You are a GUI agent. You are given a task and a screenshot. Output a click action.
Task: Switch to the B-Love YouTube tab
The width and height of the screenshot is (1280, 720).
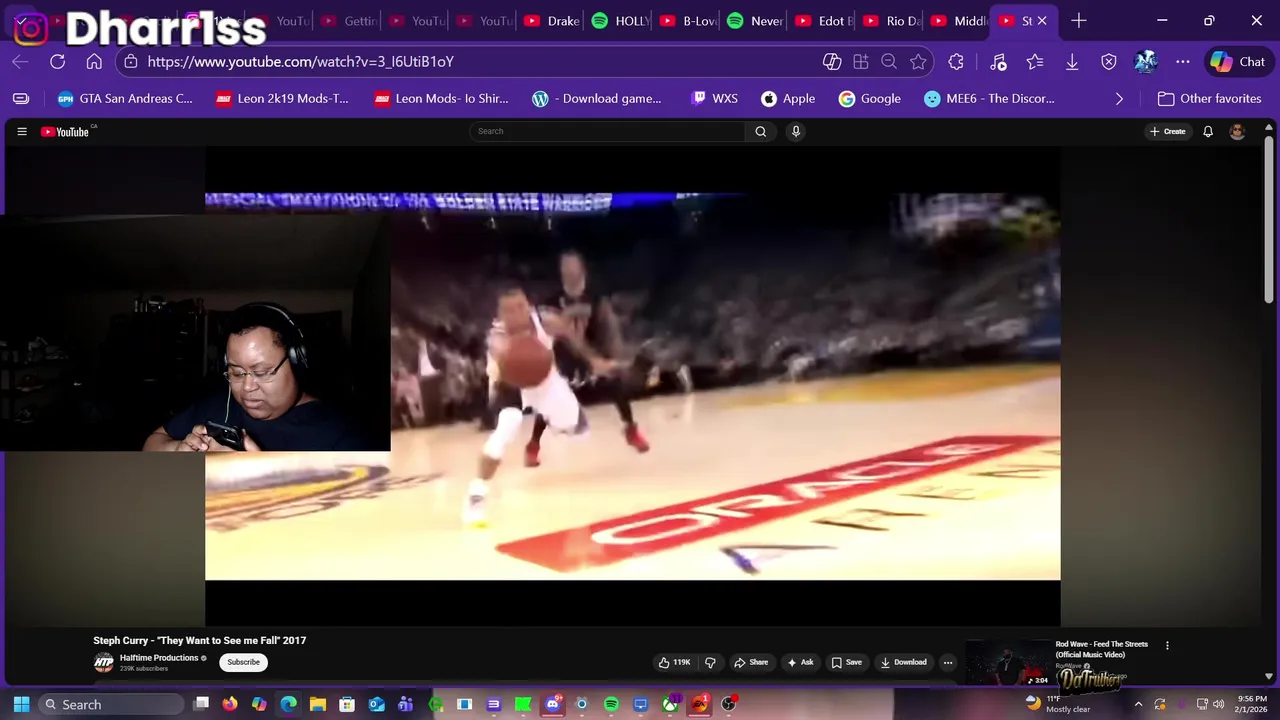(x=688, y=20)
